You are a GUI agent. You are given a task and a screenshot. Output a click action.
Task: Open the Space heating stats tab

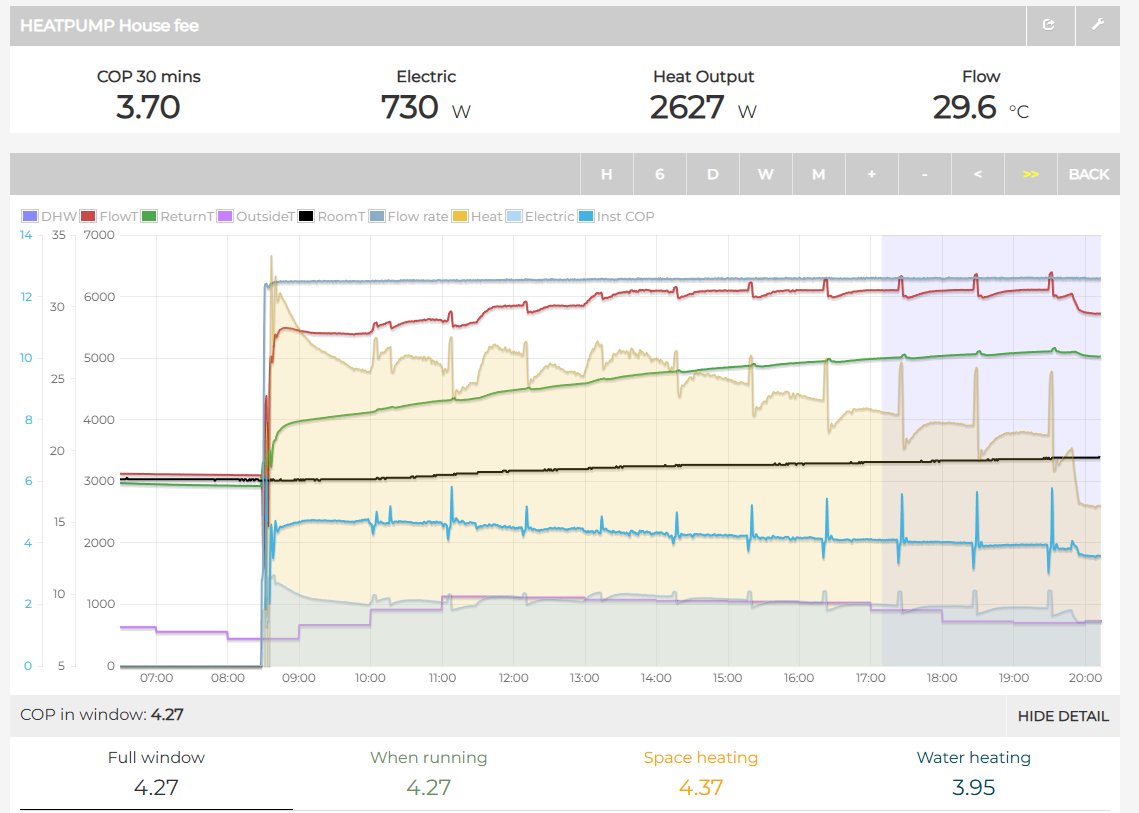point(700,774)
